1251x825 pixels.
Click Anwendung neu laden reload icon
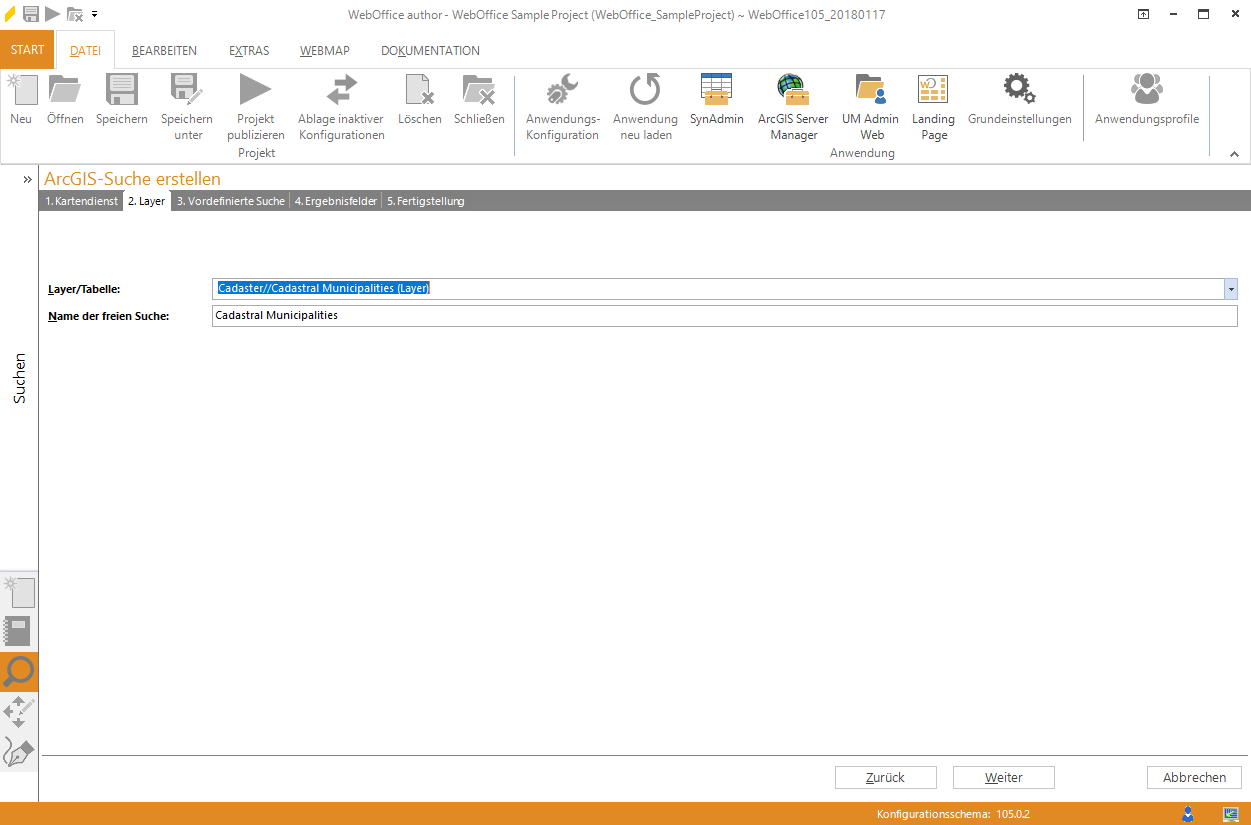coord(645,92)
